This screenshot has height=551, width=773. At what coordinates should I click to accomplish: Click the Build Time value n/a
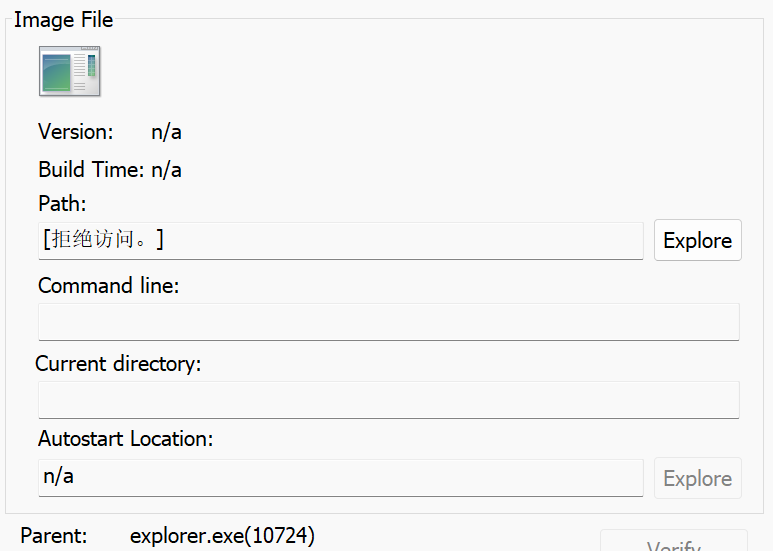coord(166,169)
